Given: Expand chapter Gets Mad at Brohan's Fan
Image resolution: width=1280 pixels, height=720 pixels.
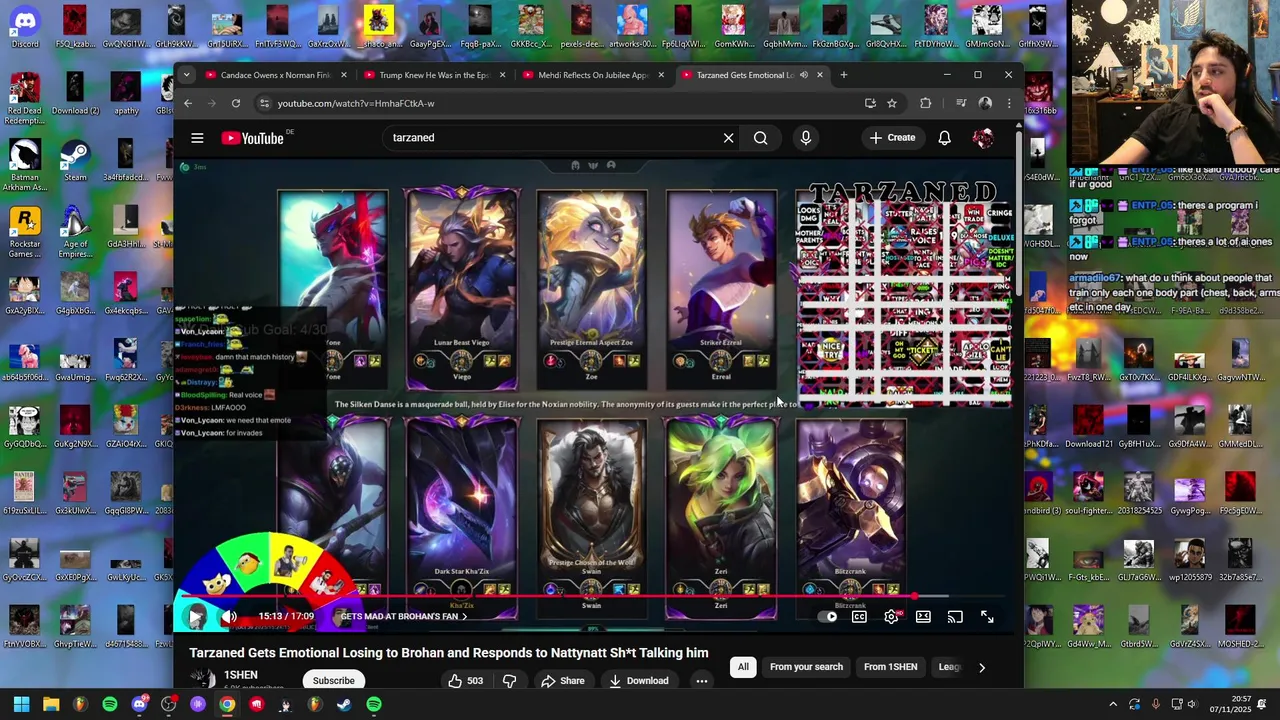Looking at the screenshot, I should pyautogui.click(x=403, y=617).
